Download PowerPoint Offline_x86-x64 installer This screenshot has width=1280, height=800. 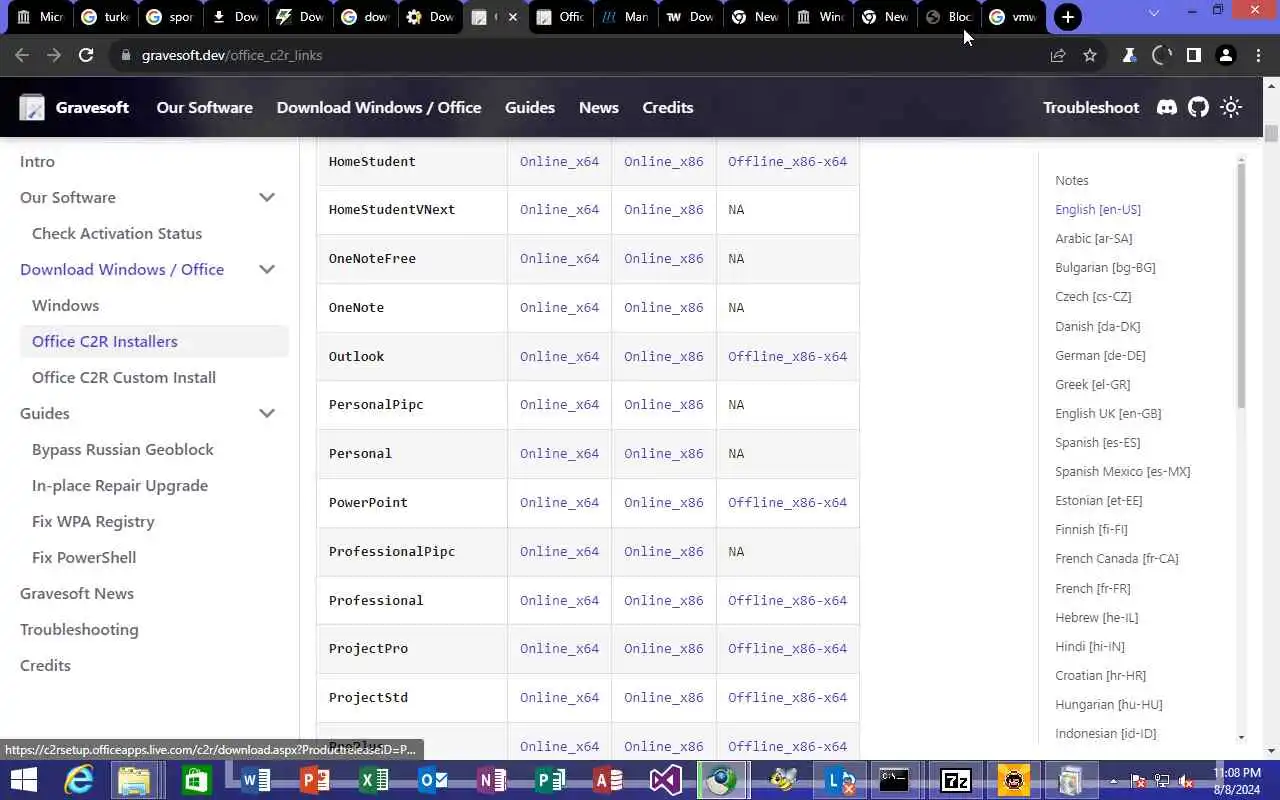tap(787, 502)
